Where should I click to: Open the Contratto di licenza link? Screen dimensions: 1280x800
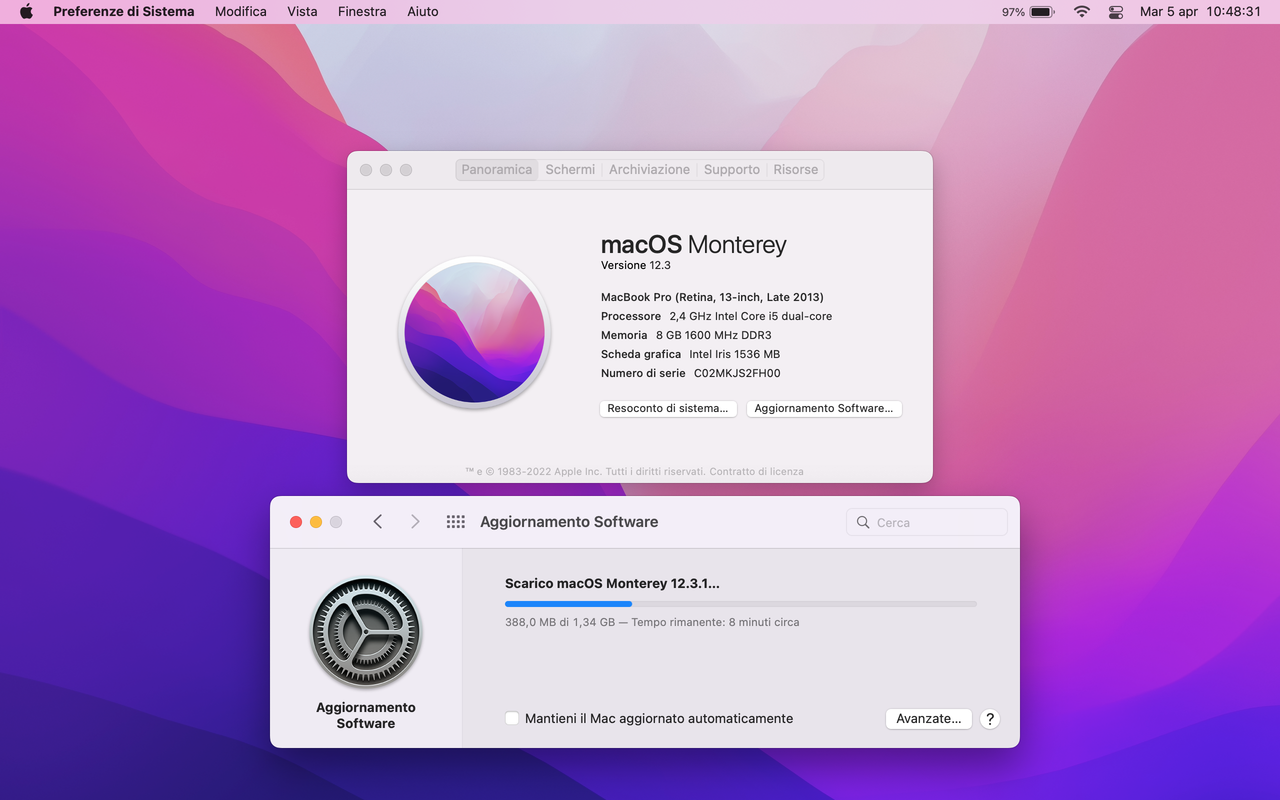click(756, 472)
